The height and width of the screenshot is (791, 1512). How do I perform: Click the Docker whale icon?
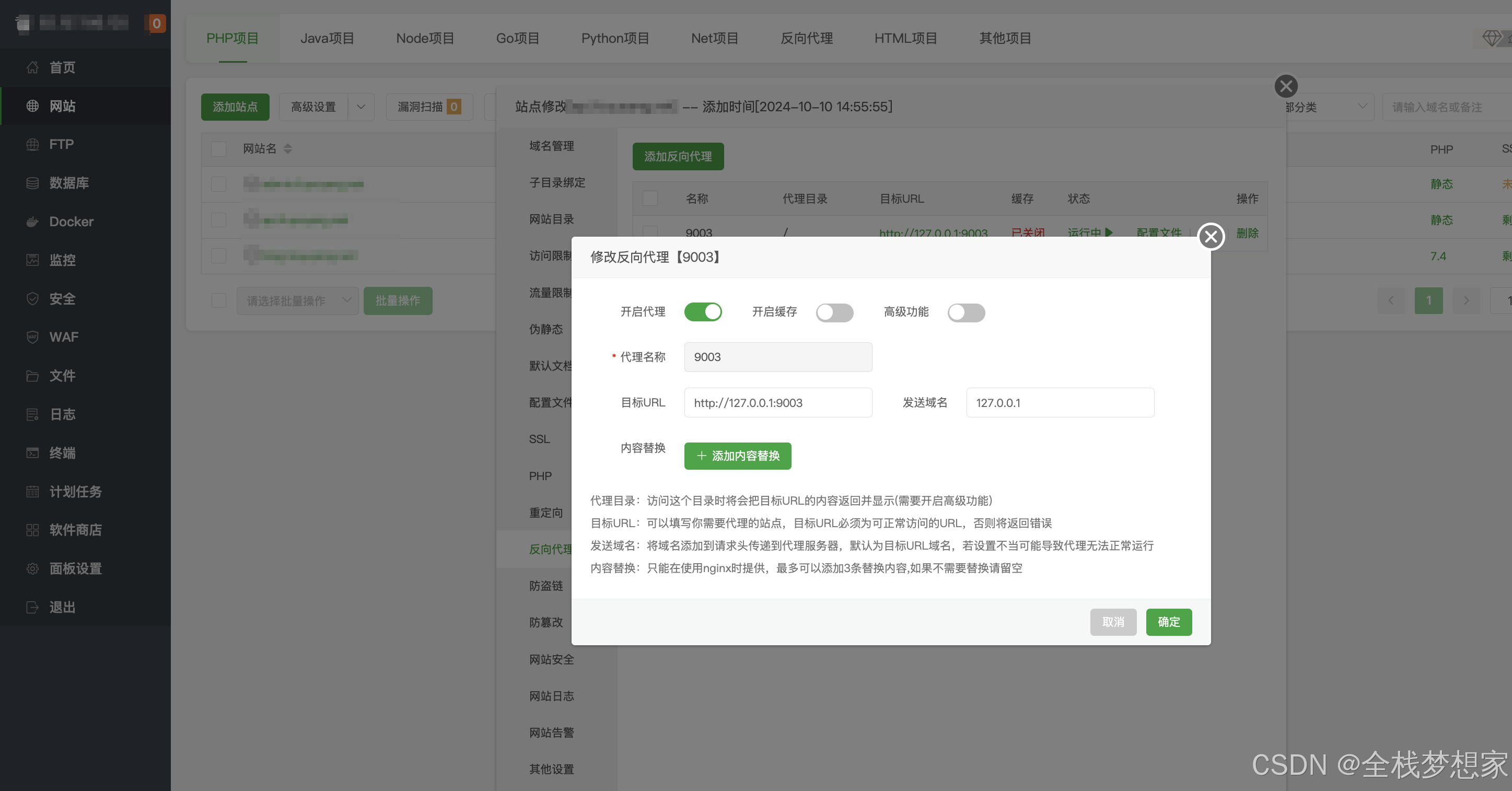tap(32, 222)
